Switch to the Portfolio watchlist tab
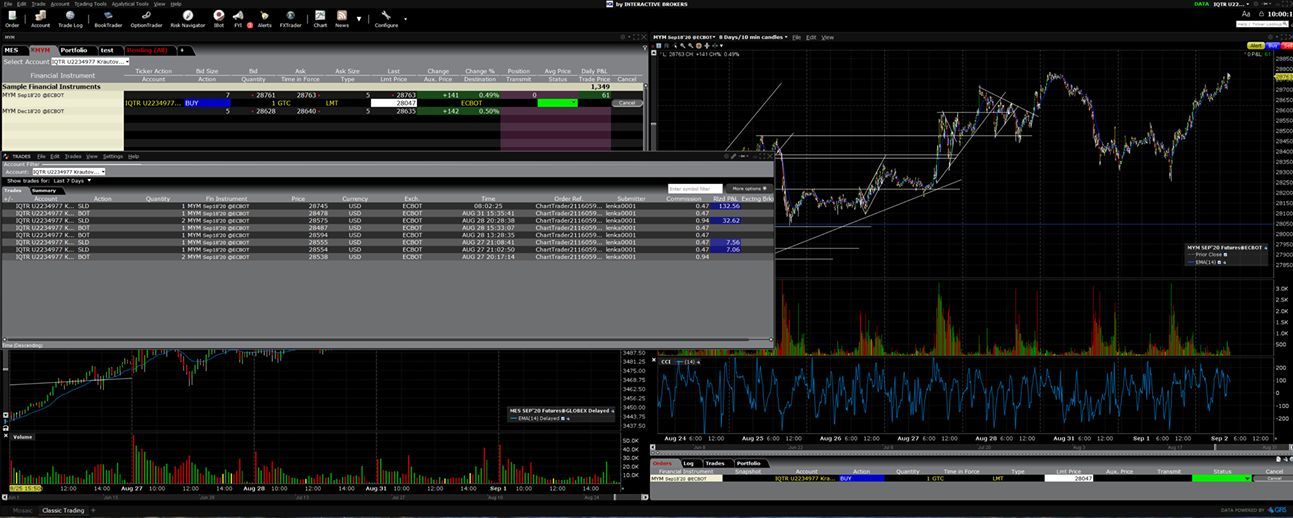1293x518 pixels. pyautogui.click(x=74, y=50)
